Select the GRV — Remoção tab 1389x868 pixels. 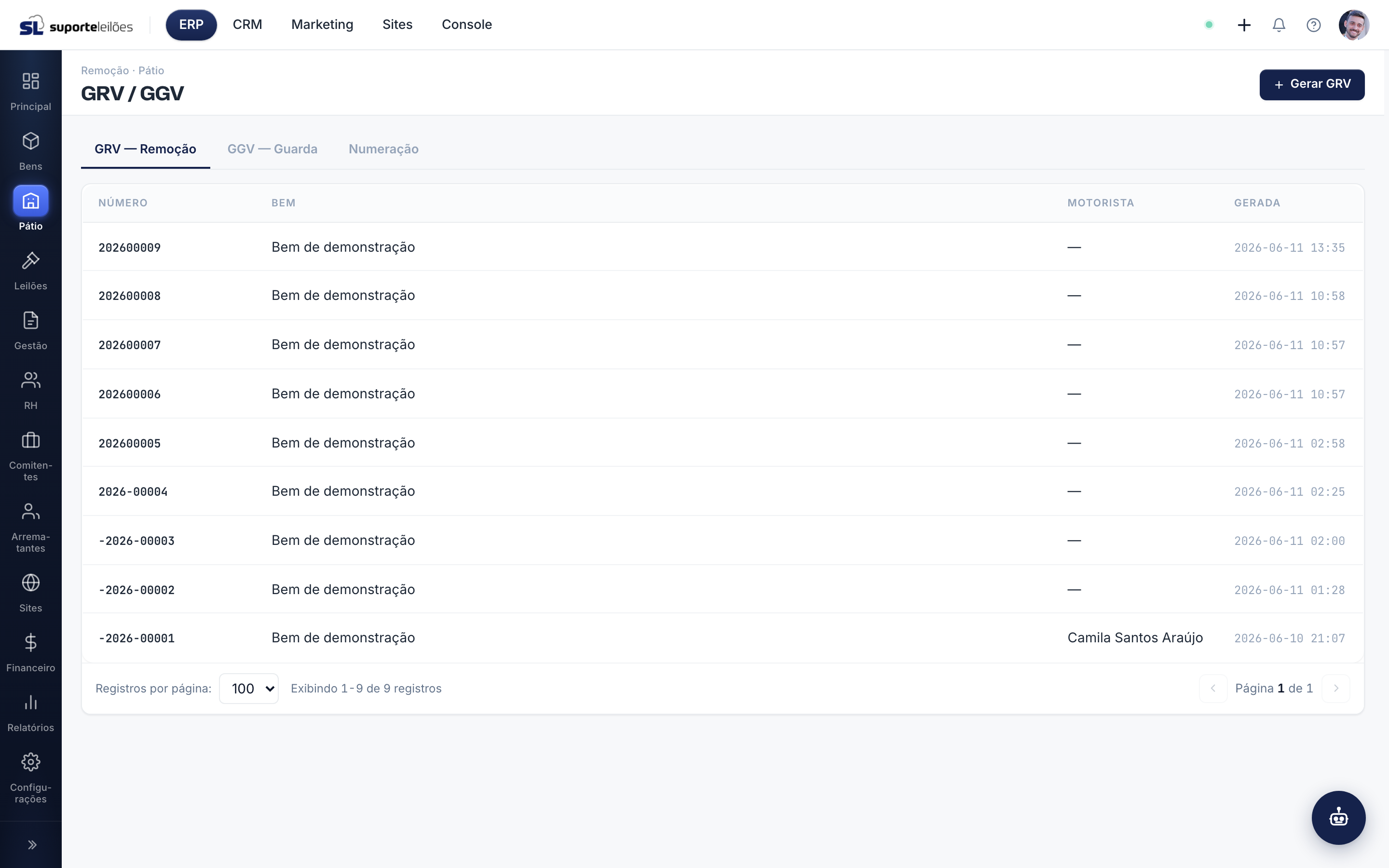tap(145, 149)
